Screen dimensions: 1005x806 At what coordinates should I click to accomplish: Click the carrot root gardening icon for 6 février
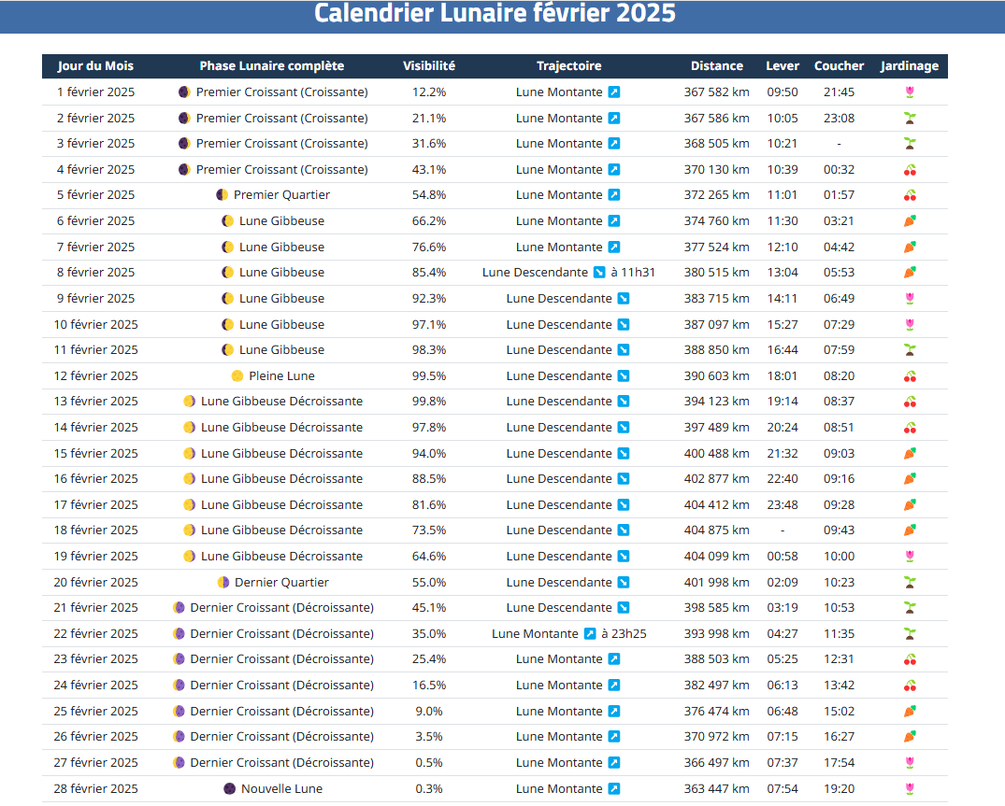click(x=909, y=221)
